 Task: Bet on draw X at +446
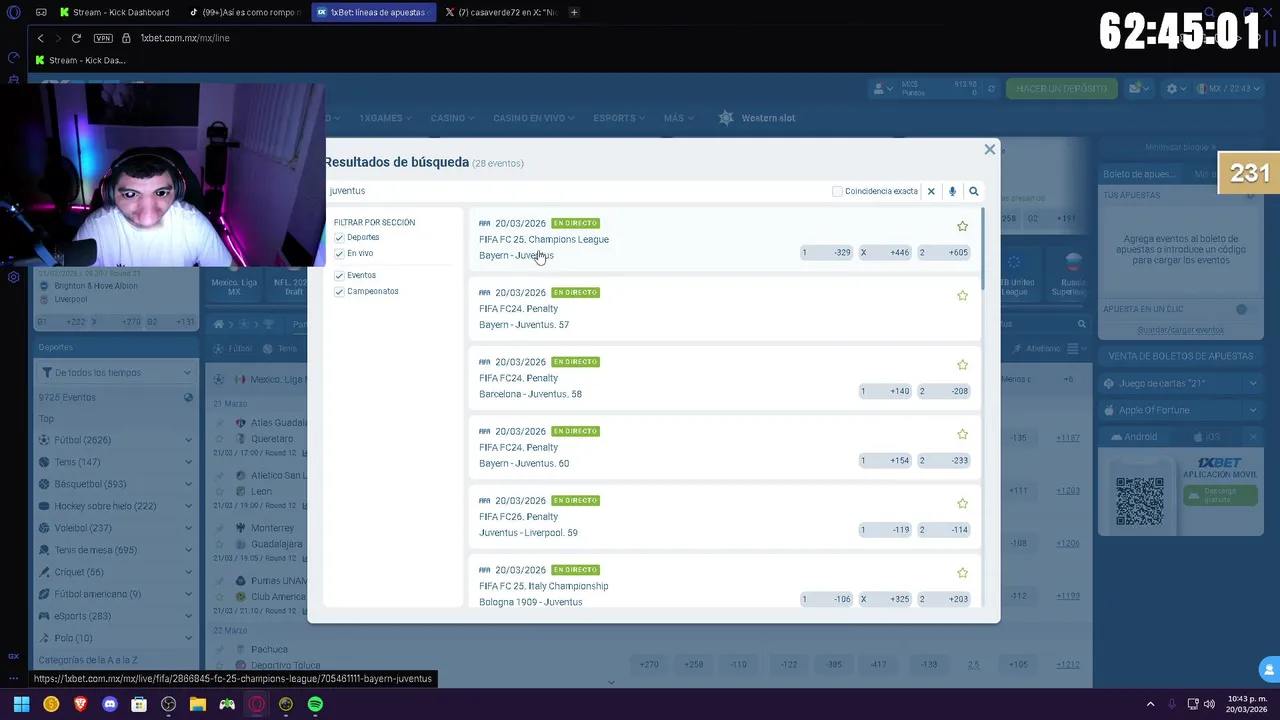click(x=885, y=253)
